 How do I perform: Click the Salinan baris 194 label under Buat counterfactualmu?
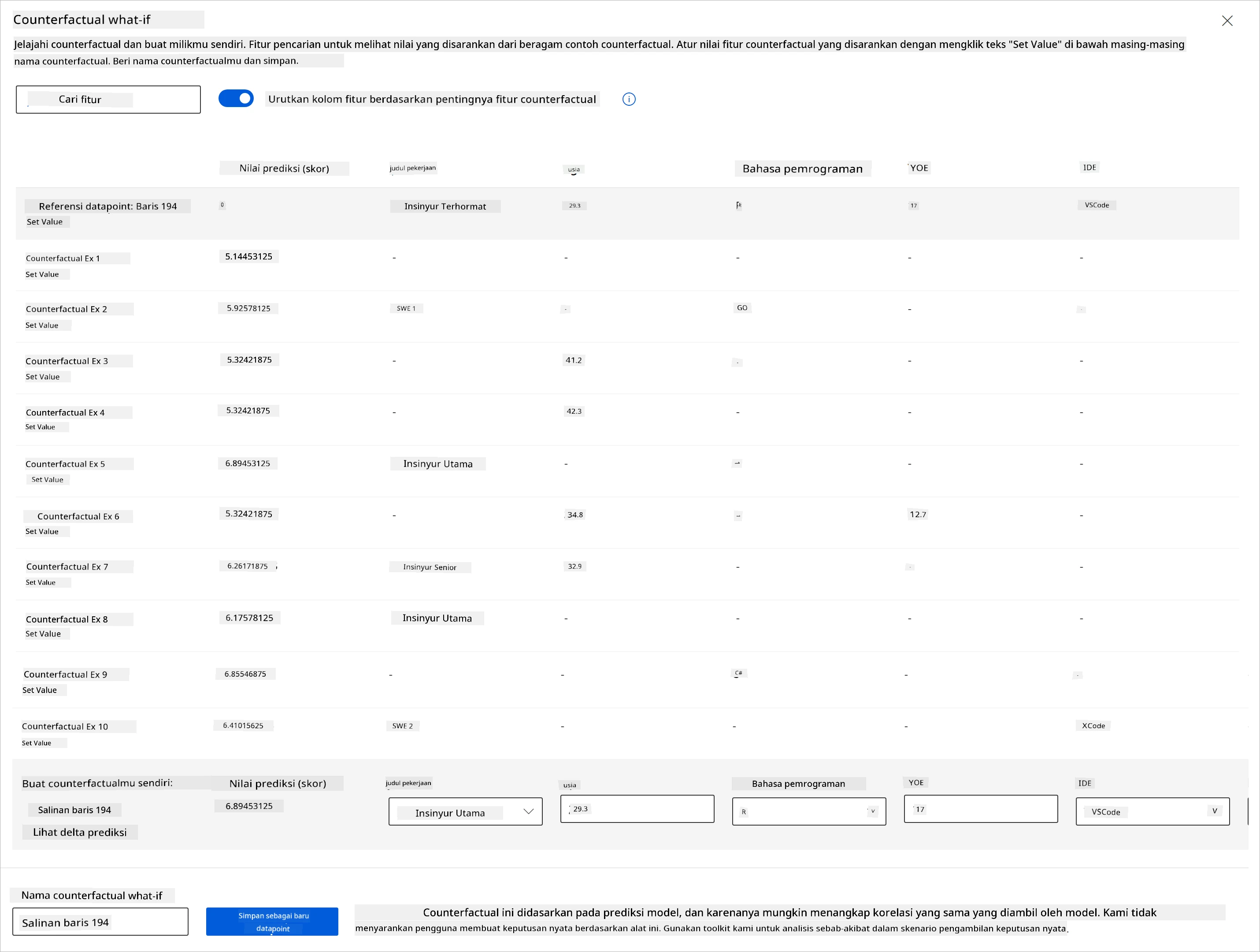click(74, 810)
